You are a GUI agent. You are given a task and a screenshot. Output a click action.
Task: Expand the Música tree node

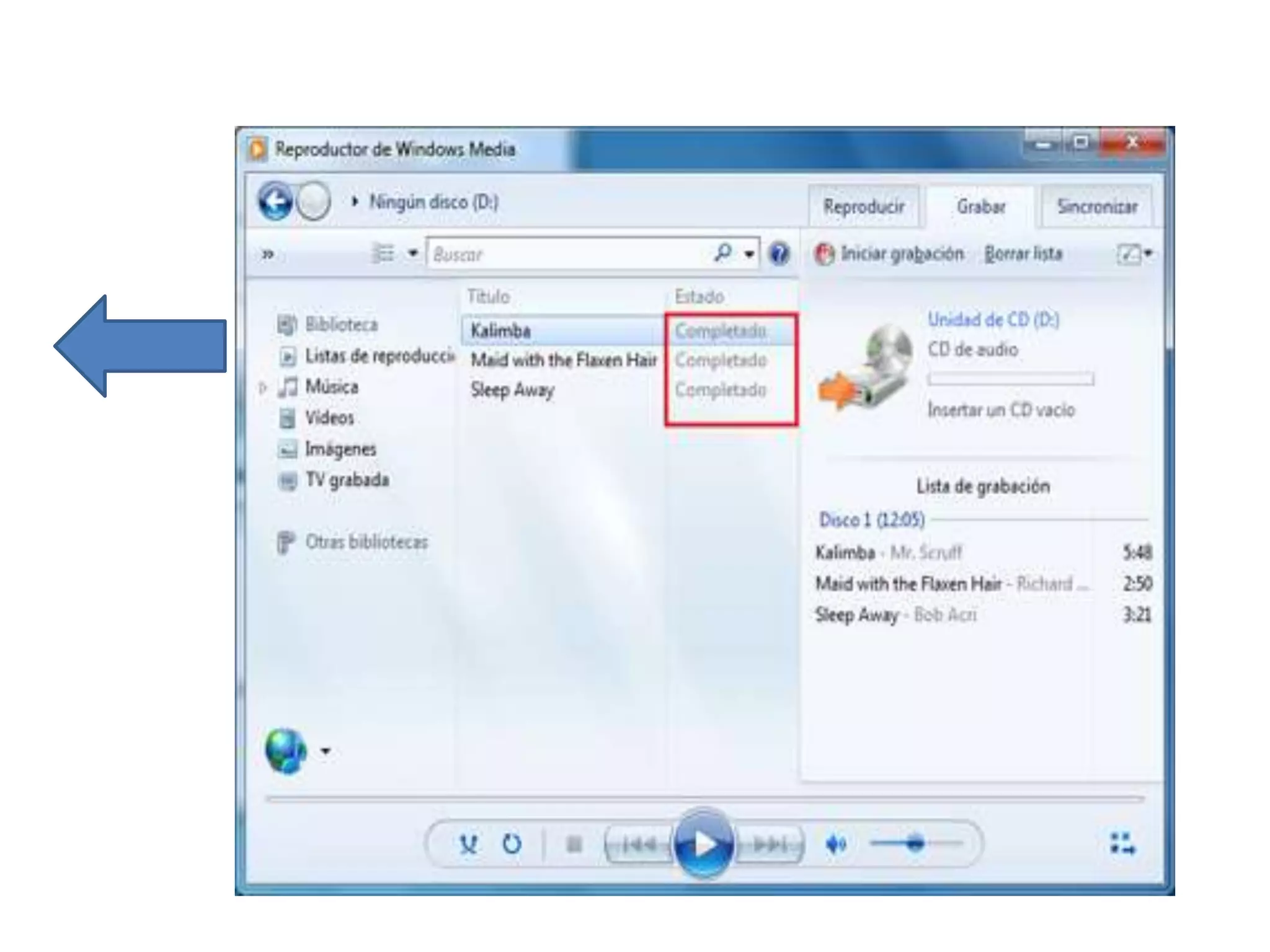click(263, 388)
